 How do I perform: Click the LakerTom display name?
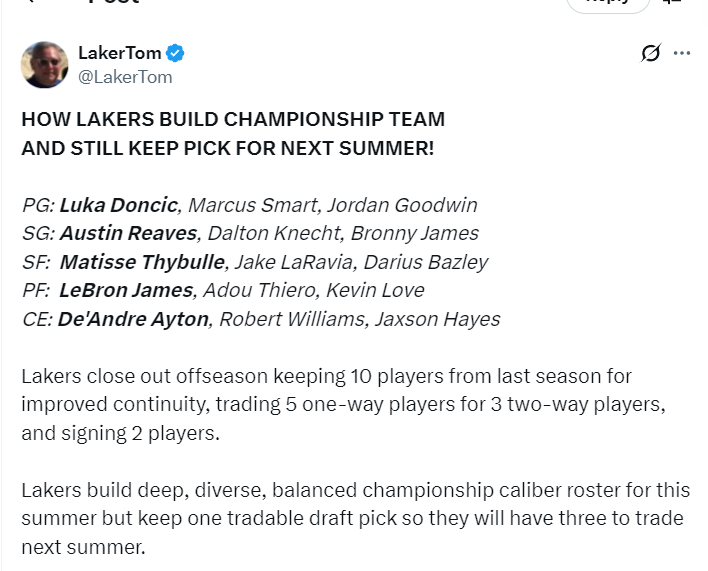tap(120, 53)
